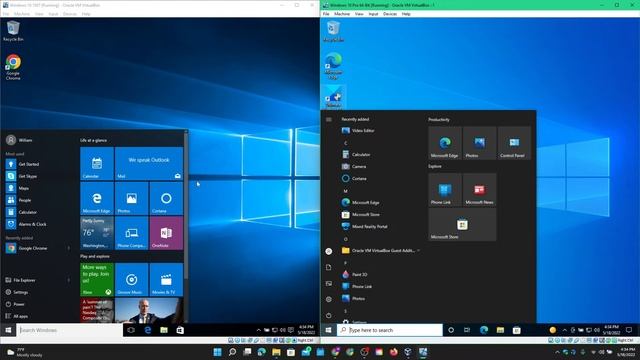Click left VM Start button
The width and height of the screenshot is (640, 360).
point(8,330)
